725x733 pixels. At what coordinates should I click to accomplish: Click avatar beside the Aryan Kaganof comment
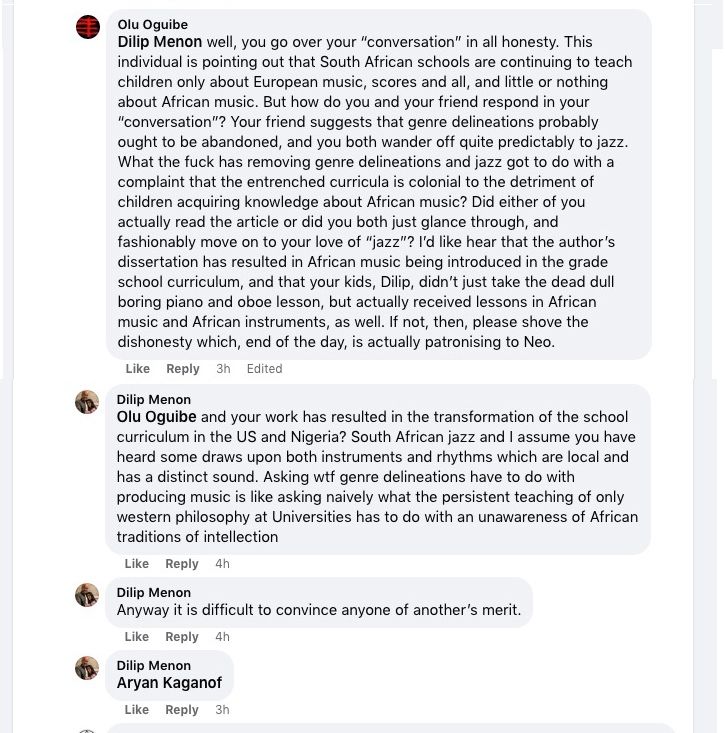pyautogui.click(x=87, y=668)
